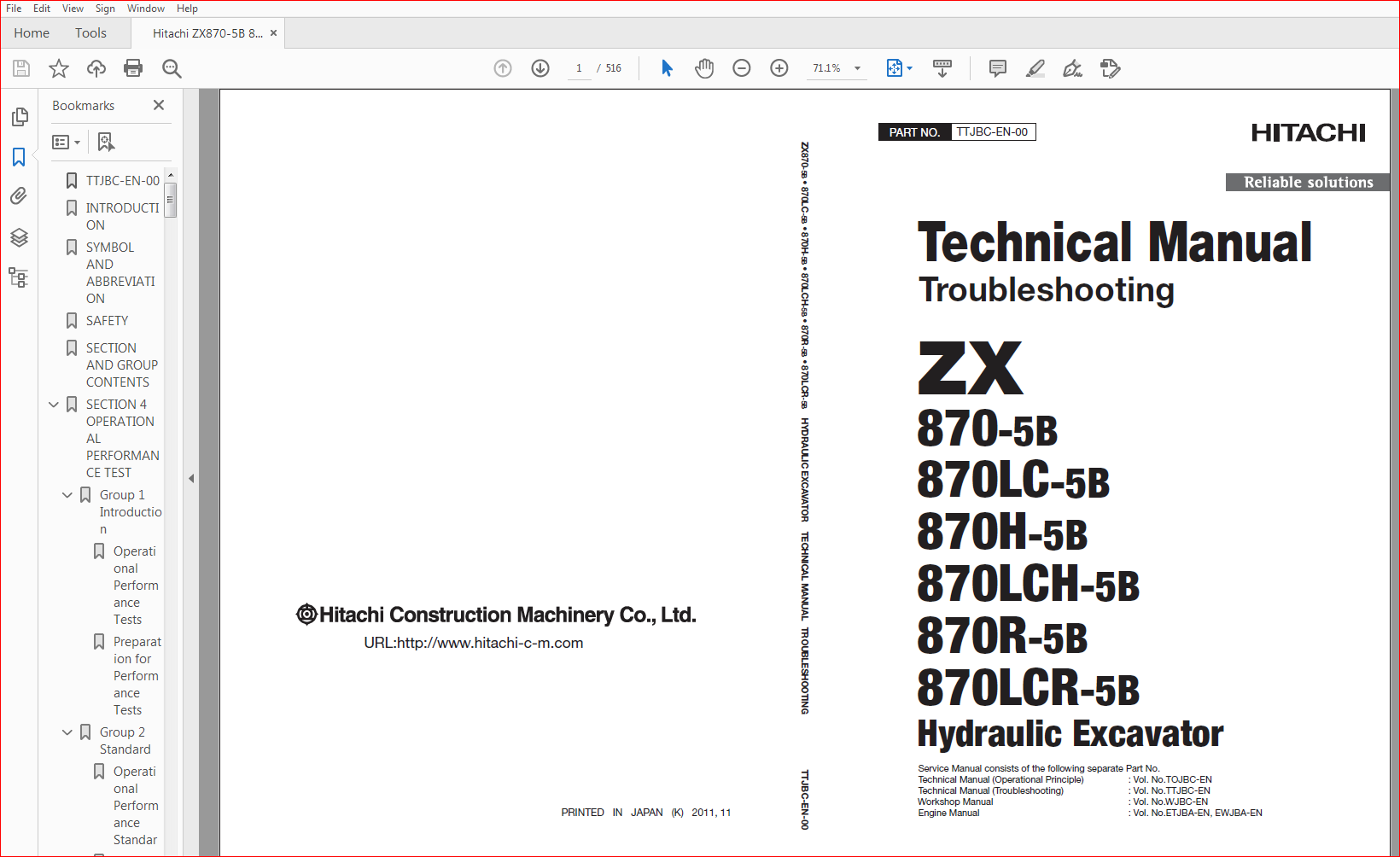Click the current page number field
The height and width of the screenshot is (857, 1400).
coord(579,68)
